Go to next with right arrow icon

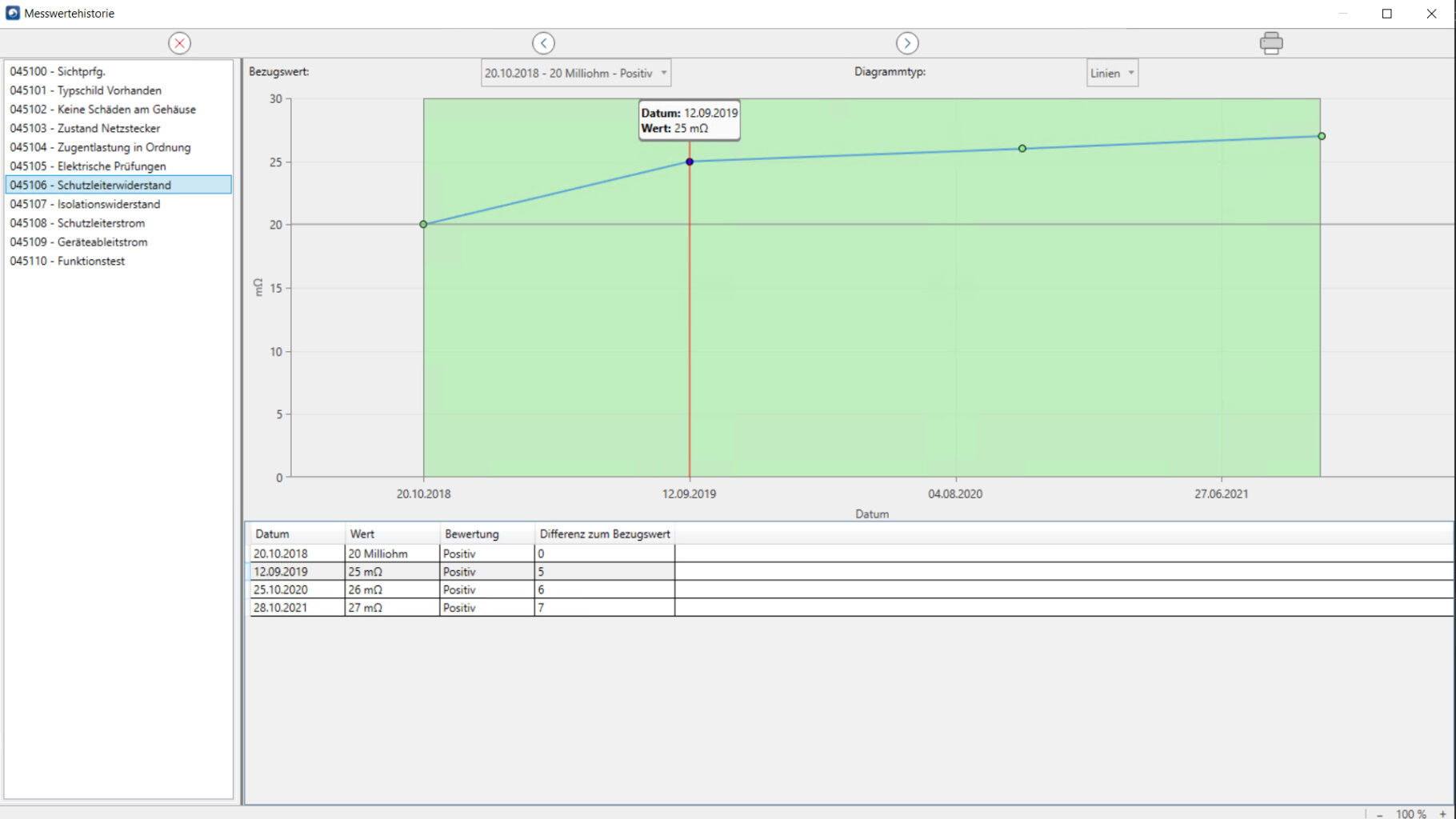906,43
